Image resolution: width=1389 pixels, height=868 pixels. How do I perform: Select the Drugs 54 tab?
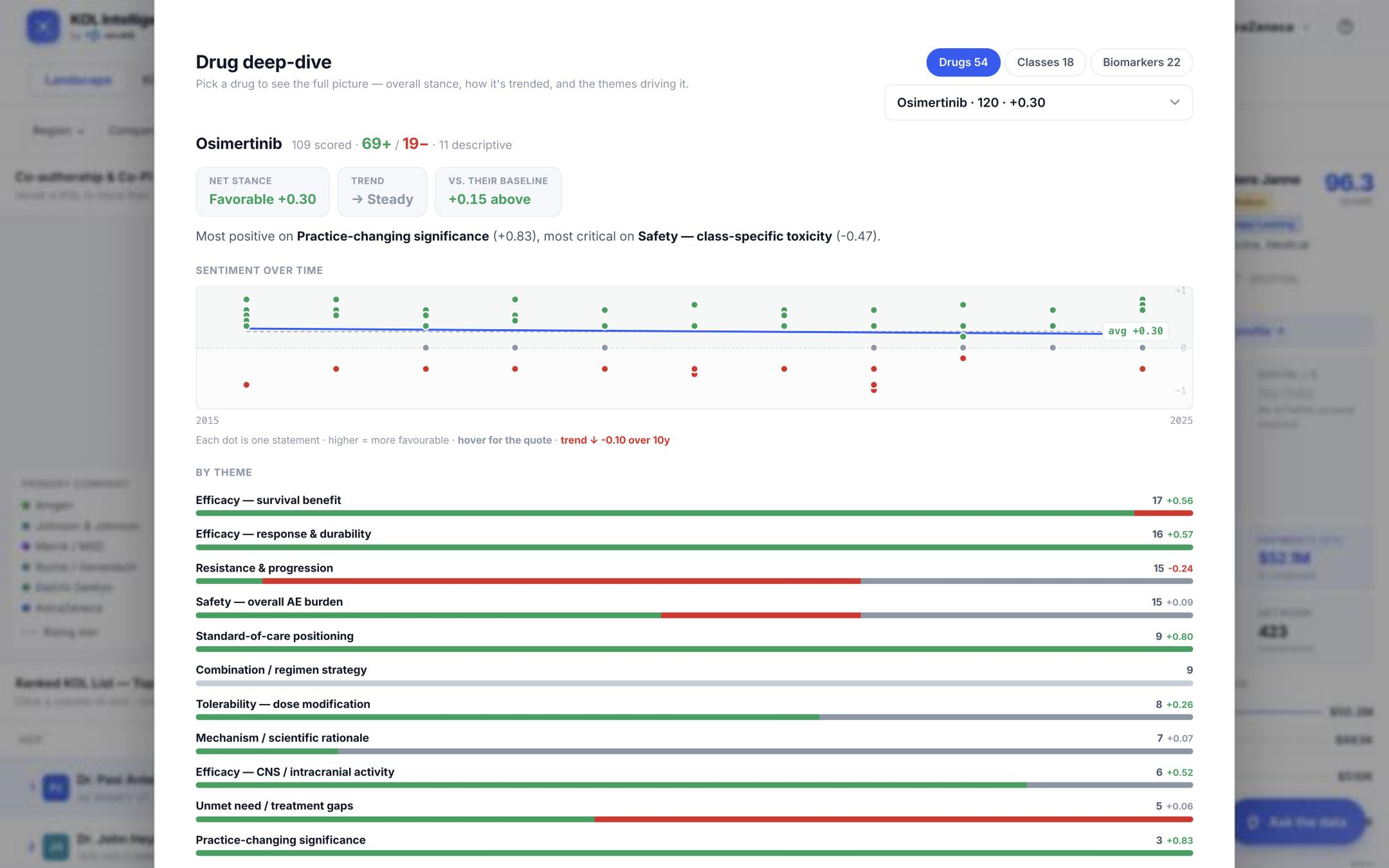pyautogui.click(x=963, y=62)
